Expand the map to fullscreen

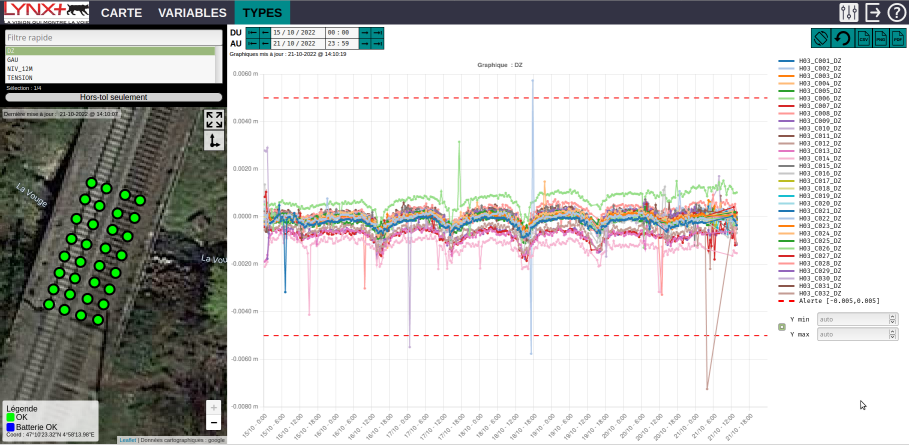[214, 120]
